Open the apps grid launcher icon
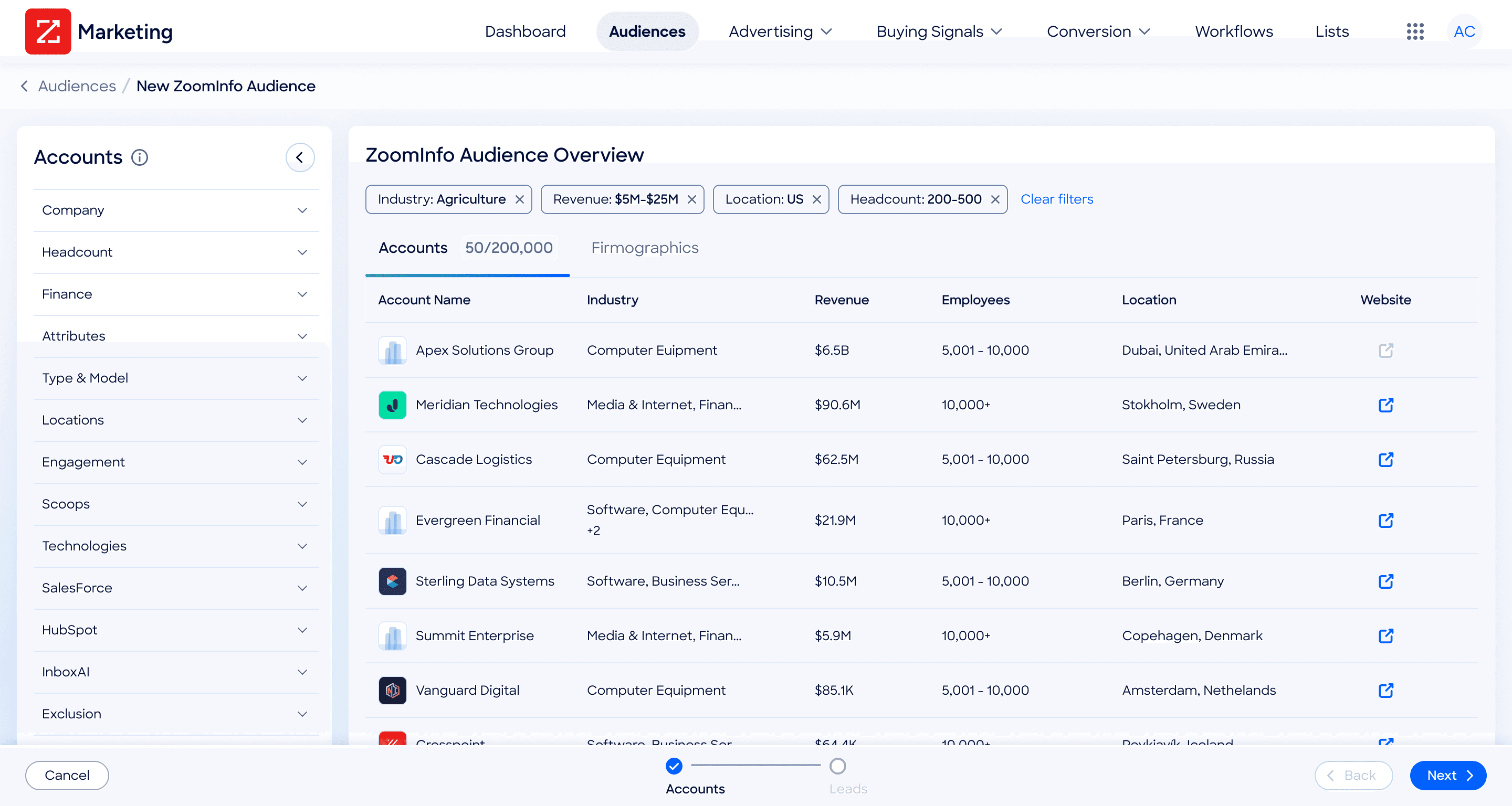 click(x=1415, y=31)
